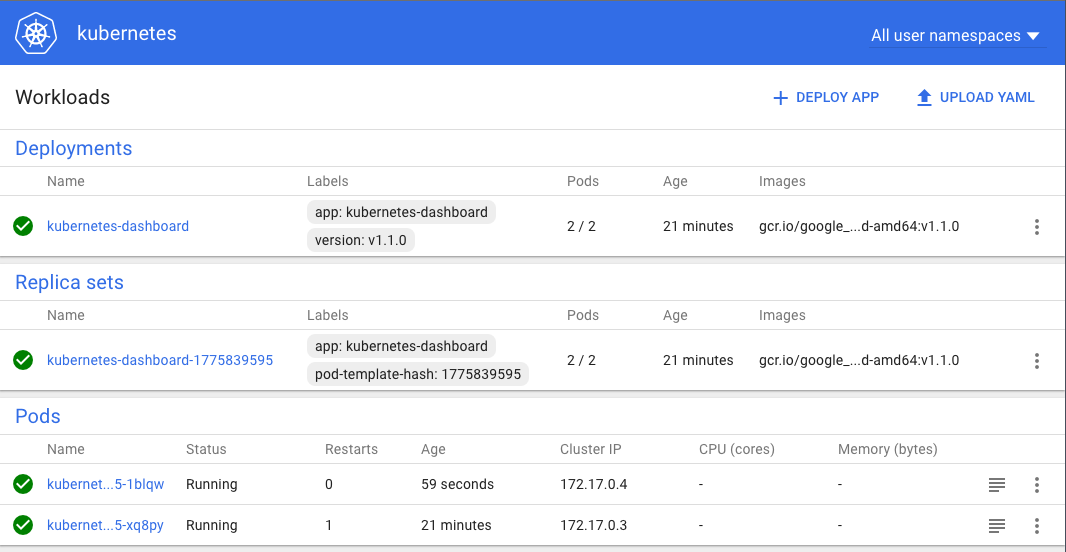Click green status check of 5-1blqw pod
Screen dimensions: 1066x552
(x=23, y=485)
